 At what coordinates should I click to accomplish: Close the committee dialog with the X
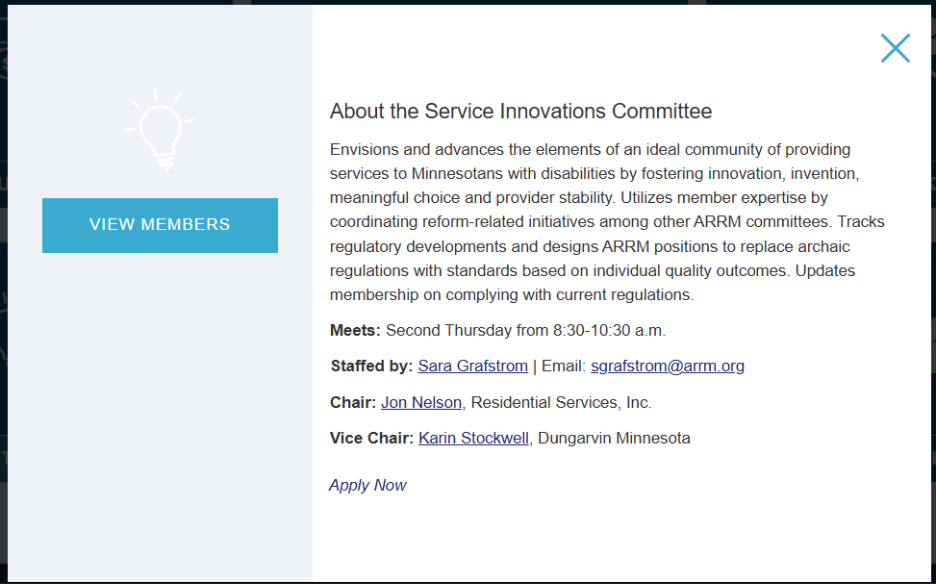click(x=895, y=48)
